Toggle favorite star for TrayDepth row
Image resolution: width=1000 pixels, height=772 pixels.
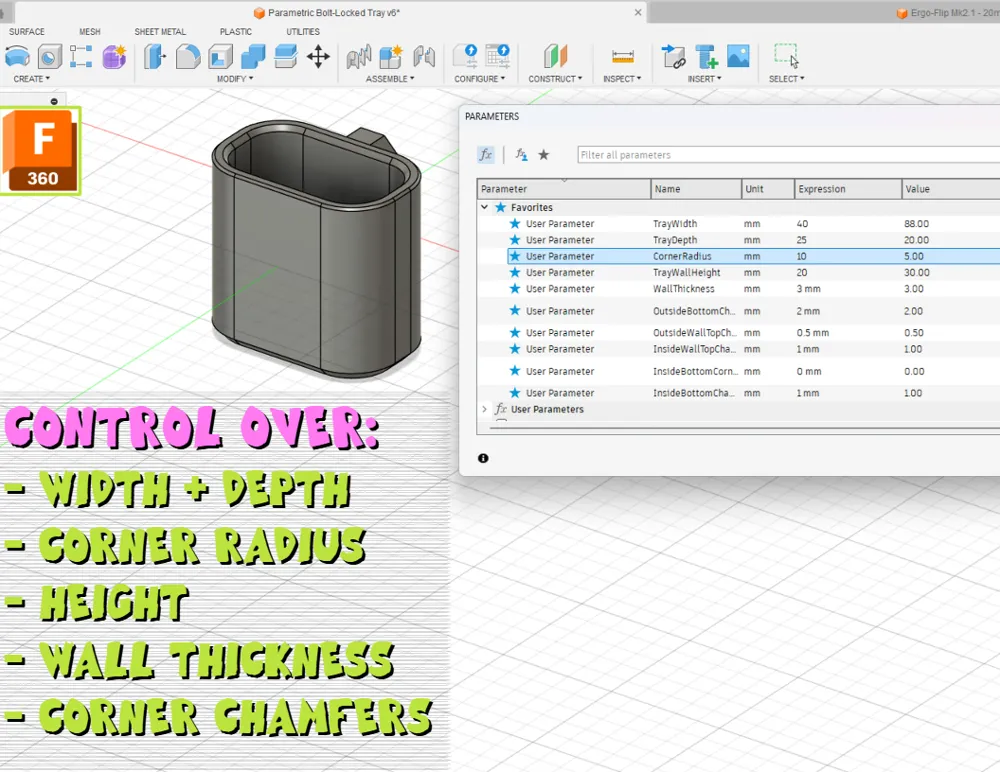tap(515, 240)
